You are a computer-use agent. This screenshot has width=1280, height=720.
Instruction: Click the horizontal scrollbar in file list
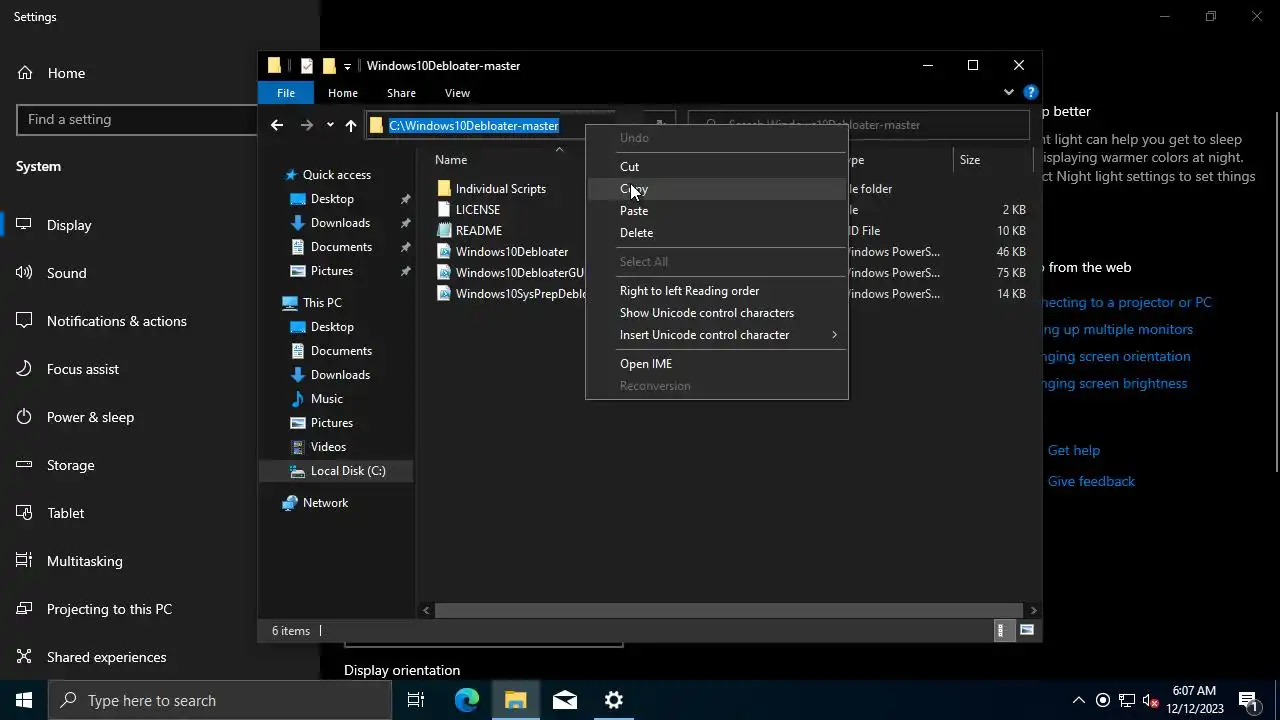pyautogui.click(x=727, y=610)
